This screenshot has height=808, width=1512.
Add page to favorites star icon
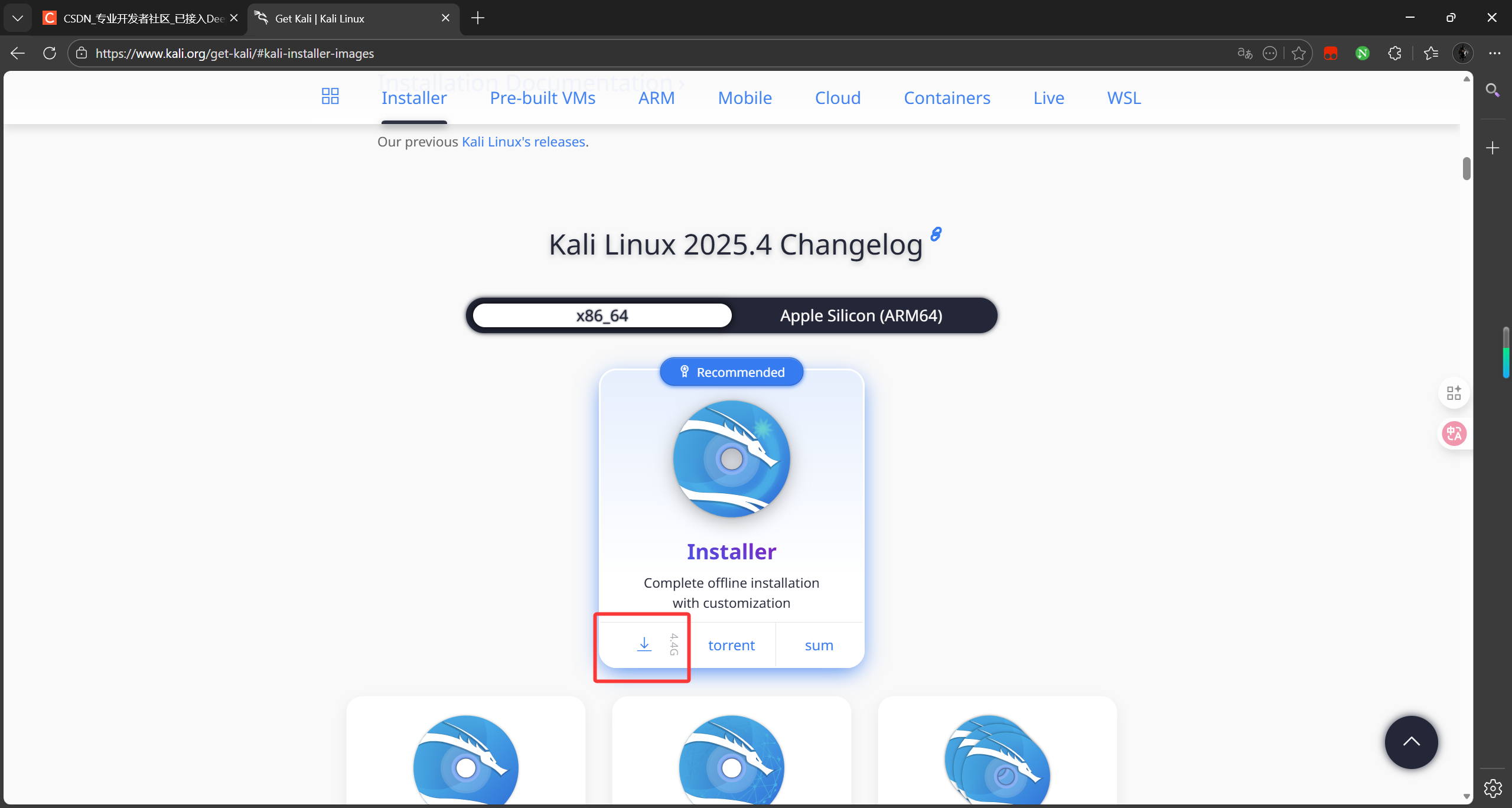pos(1298,53)
